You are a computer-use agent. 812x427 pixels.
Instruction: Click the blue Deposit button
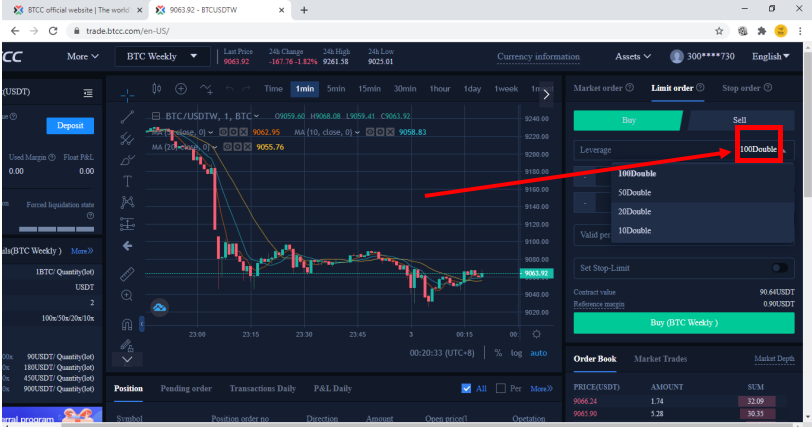70,125
